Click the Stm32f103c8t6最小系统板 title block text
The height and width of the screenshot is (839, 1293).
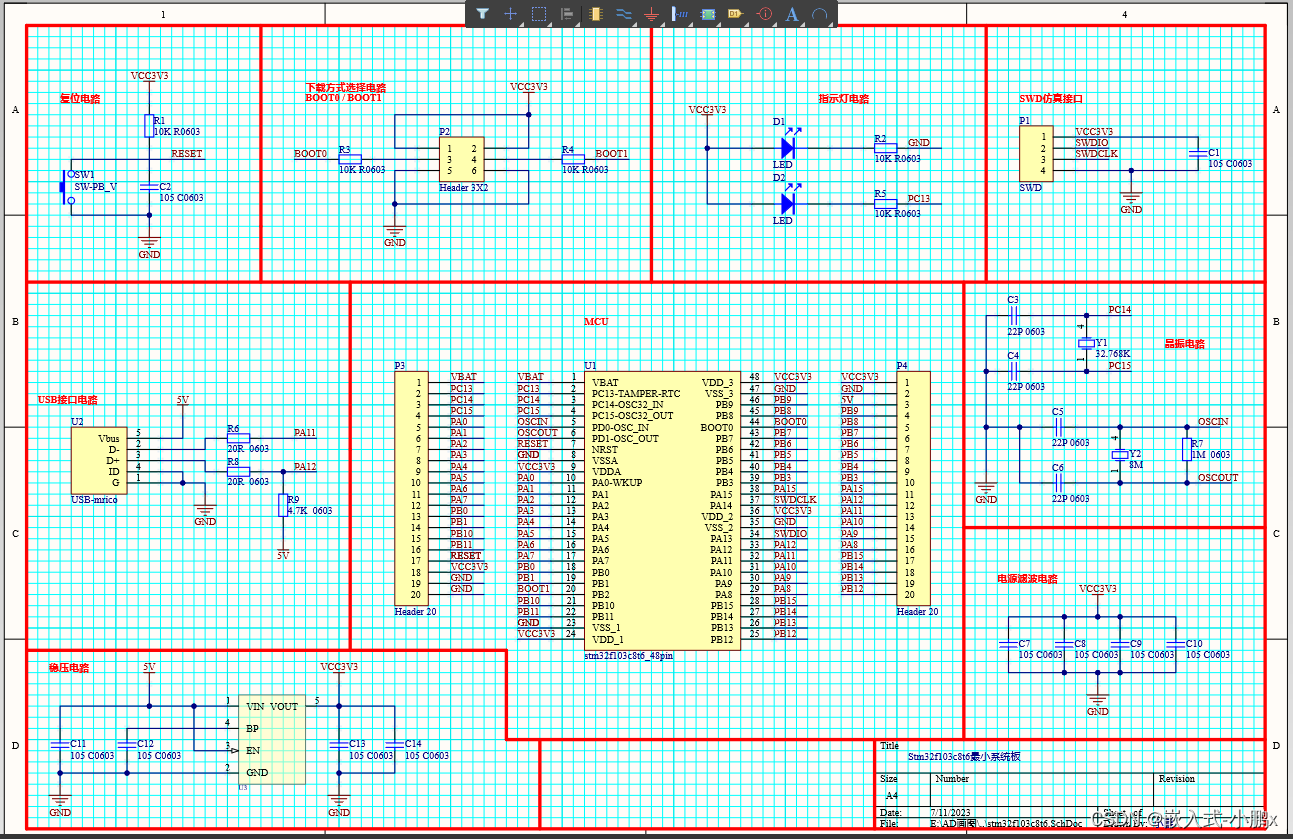pos(964,758)
